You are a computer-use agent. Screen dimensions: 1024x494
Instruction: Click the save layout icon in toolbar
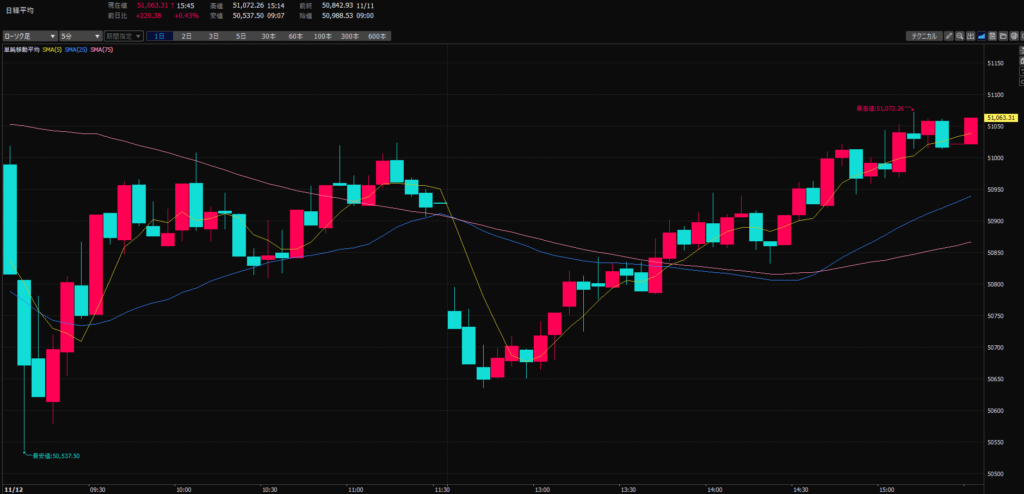coord(993,36)
